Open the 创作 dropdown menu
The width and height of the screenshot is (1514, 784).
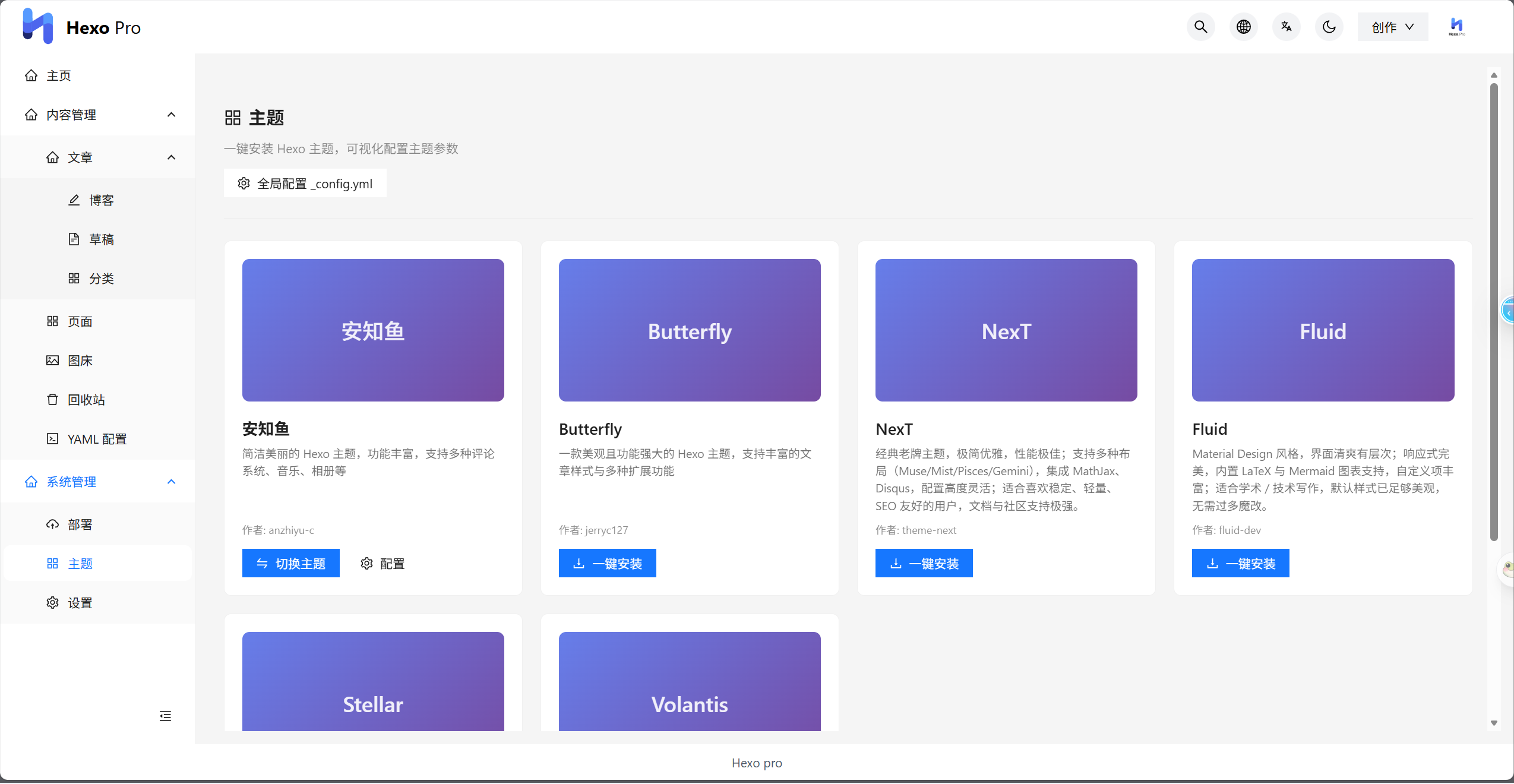tap(1392, 27)
